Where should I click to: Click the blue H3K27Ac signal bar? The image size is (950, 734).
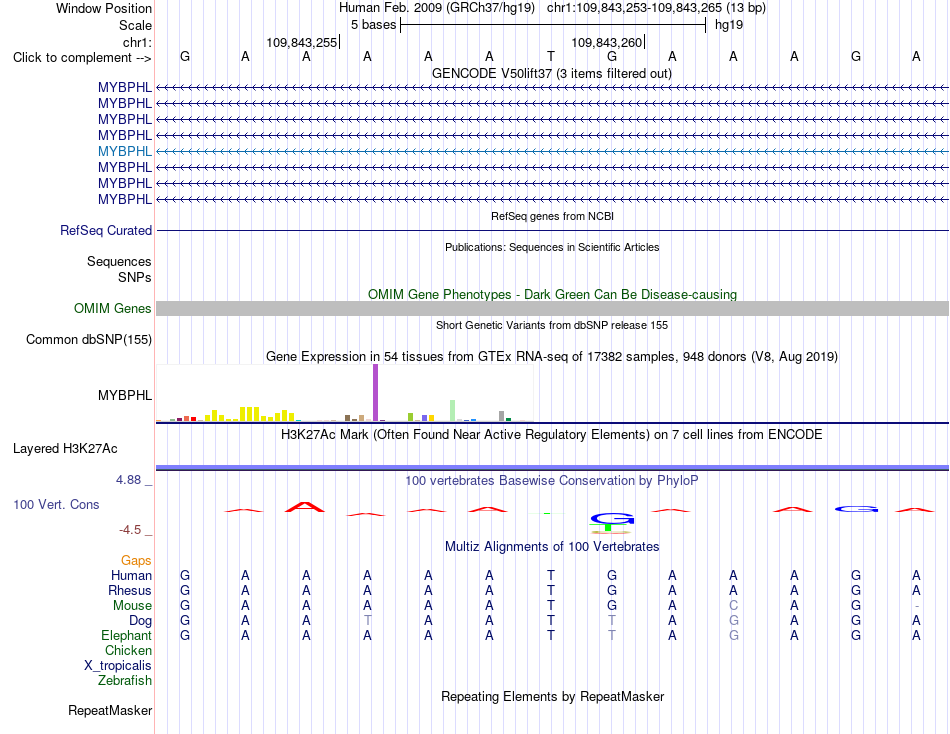(x=552, y=467)
